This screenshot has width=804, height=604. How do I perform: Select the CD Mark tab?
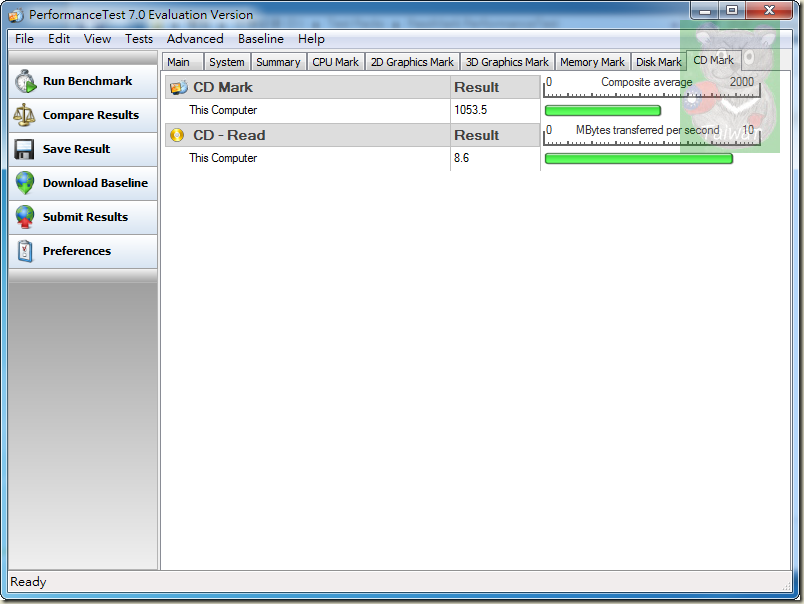pyautogui.click(x=713, y=61)
